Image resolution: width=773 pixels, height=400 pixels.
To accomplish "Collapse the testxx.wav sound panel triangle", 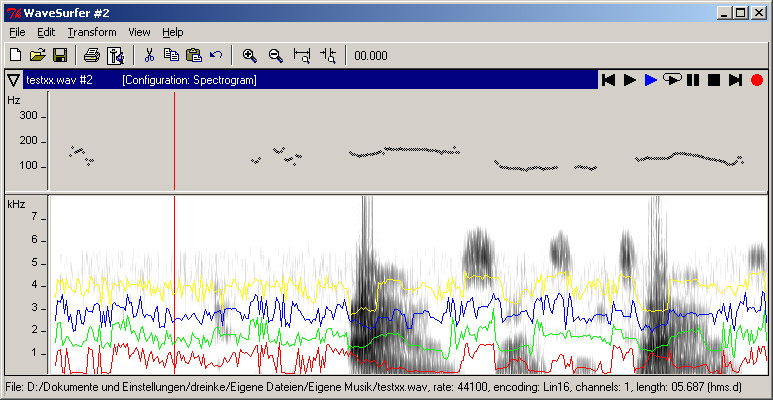I will point(14,80).
